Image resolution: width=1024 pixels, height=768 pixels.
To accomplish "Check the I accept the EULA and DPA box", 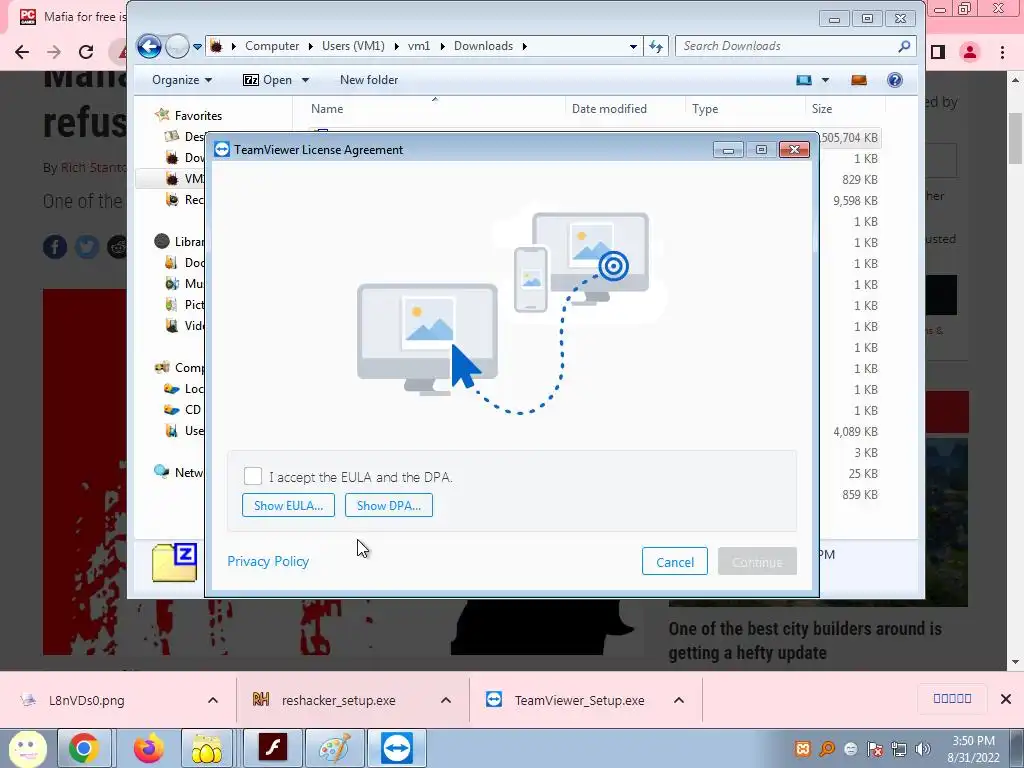I will [x=253, y=476].
